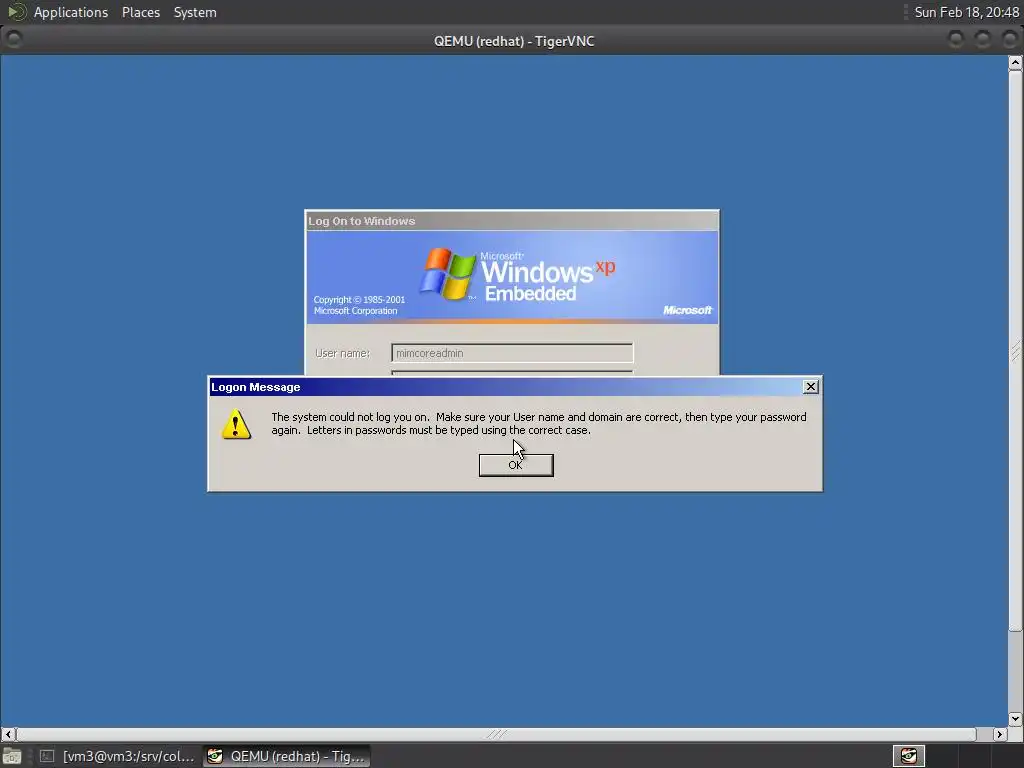
Task: Click the horizontal scrollbar thumb
Action: click(496, 734)
